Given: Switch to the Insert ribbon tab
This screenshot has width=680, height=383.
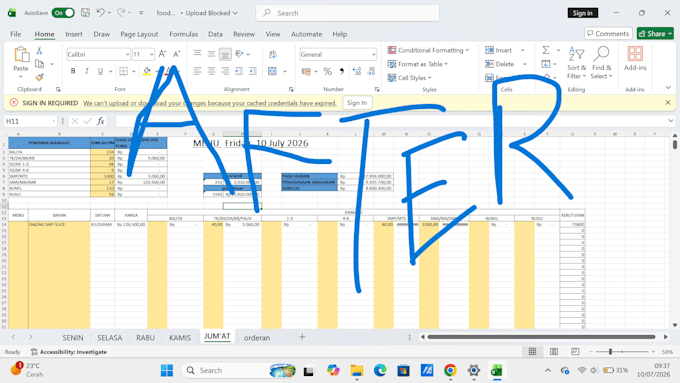Looking at the screenshot, I should click(74, 34).
